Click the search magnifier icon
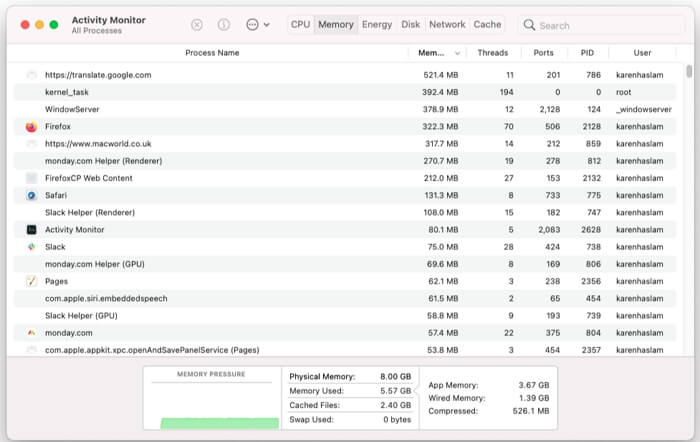700x442 pixels. pyautogui.click(x=529, y=25)
